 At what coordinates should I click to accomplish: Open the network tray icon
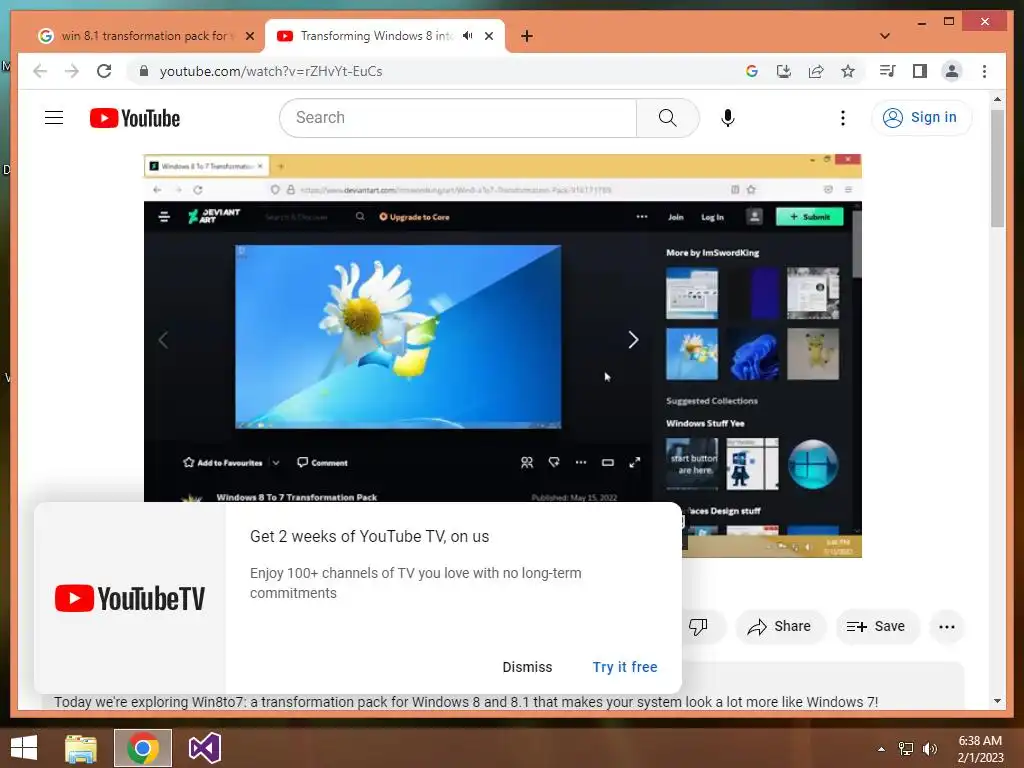click(906, 749)
